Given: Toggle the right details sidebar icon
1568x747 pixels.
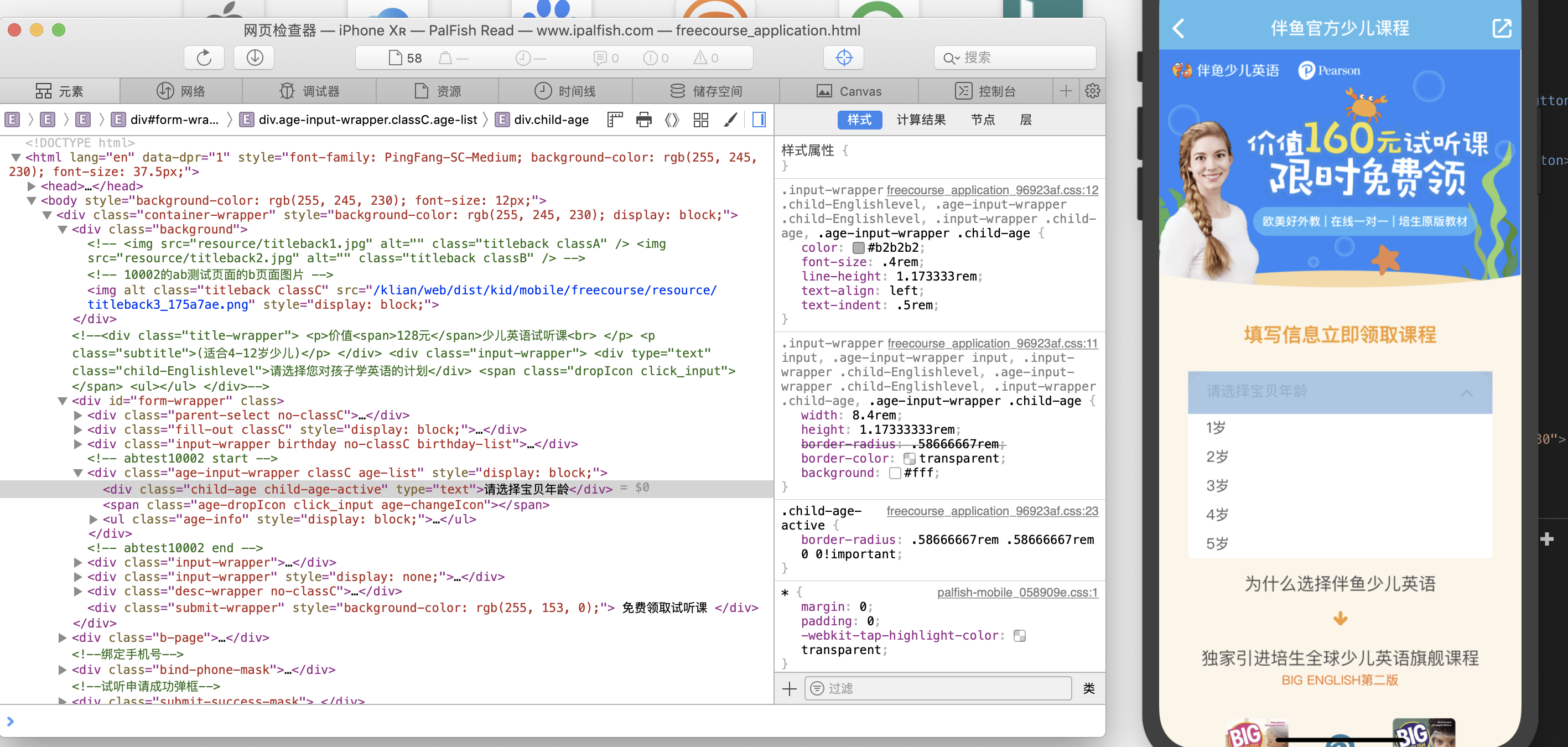Looking at the screenshot, I should [759, 120].
